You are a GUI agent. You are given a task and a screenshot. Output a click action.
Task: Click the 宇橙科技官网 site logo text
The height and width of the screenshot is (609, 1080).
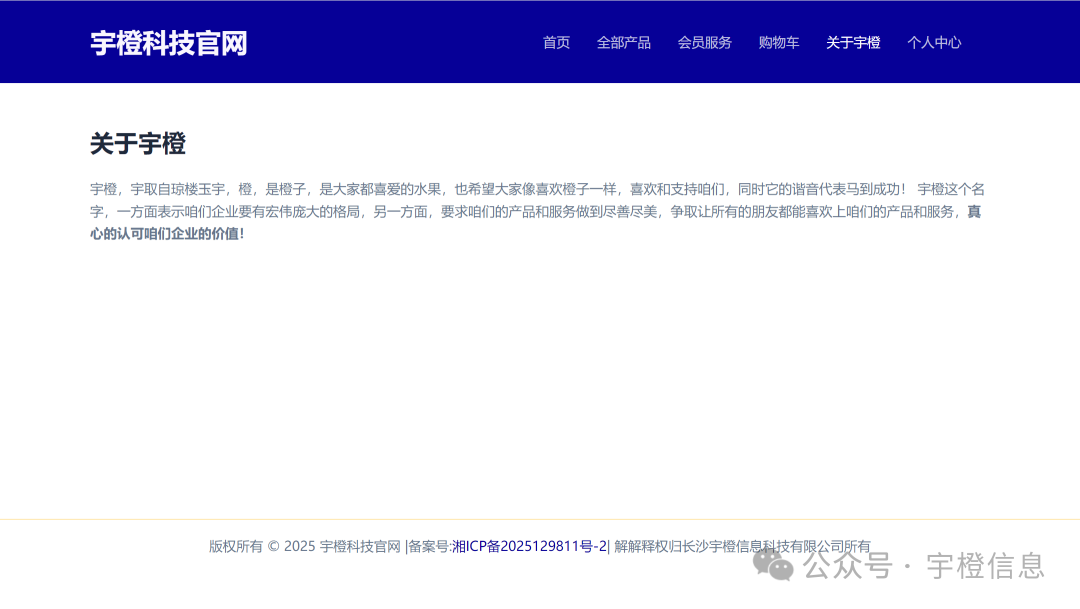170,43
